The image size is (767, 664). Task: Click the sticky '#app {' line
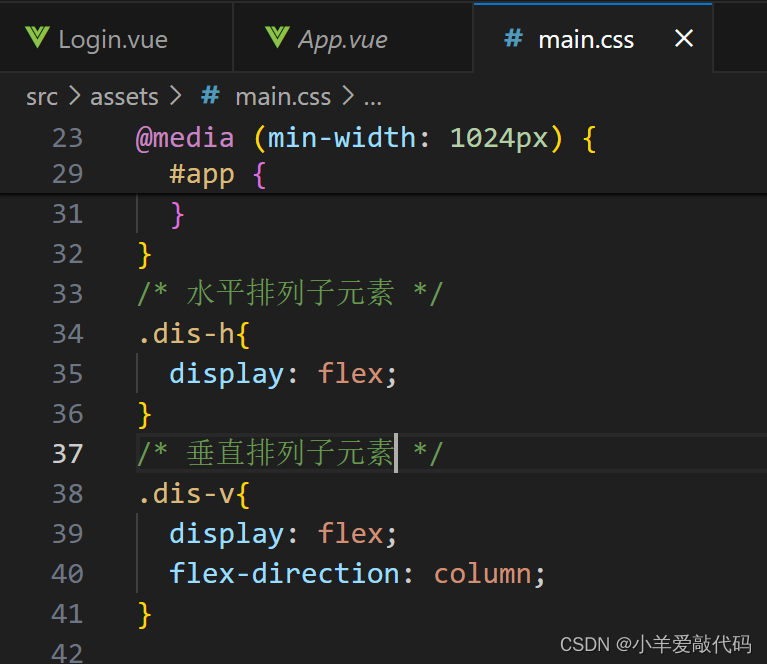pos(217,175)
